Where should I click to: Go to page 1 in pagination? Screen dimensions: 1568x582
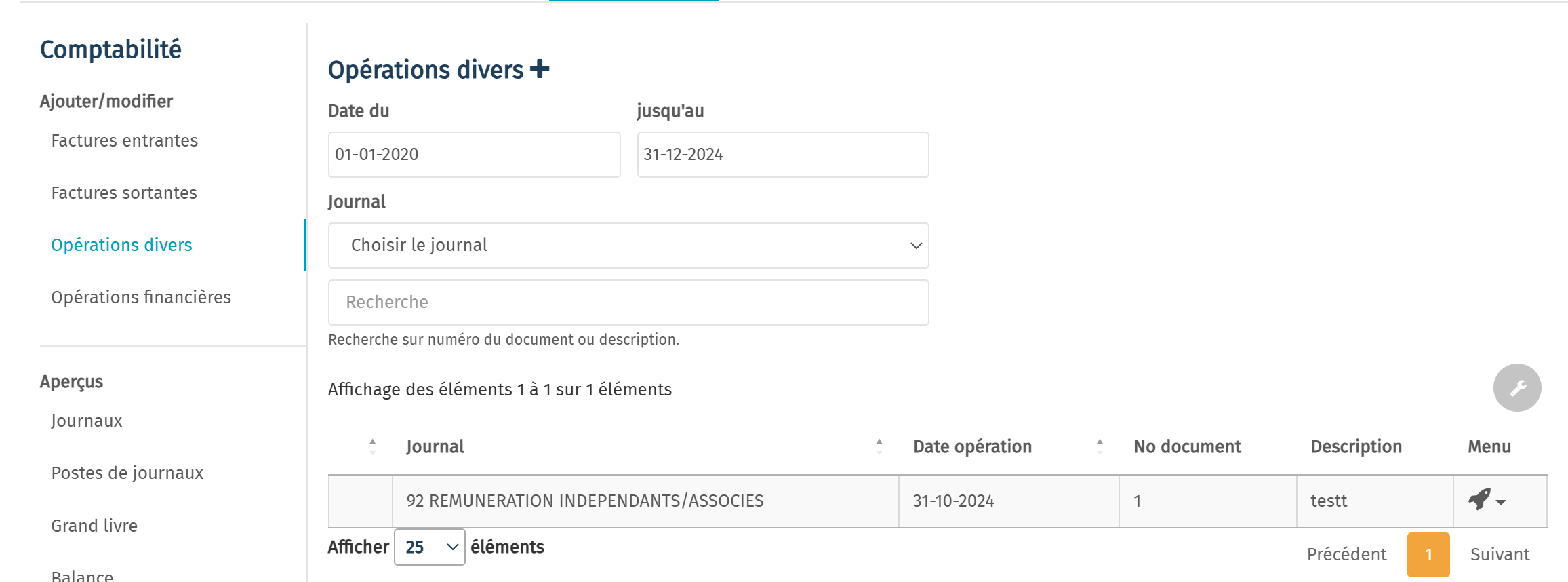(1428, 555)
